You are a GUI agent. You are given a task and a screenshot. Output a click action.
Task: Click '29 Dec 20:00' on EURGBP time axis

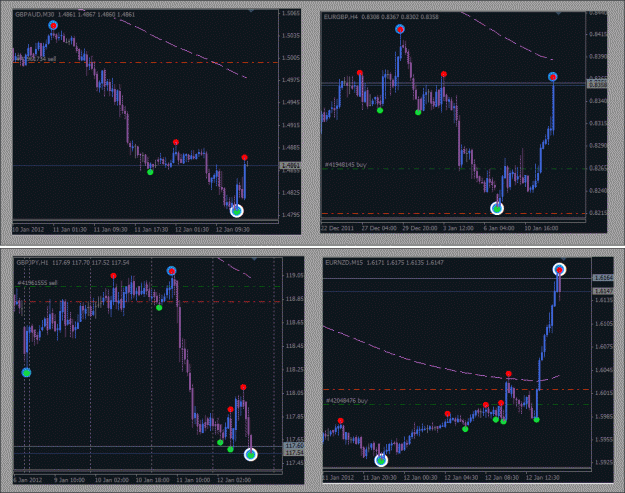[419, 228]
